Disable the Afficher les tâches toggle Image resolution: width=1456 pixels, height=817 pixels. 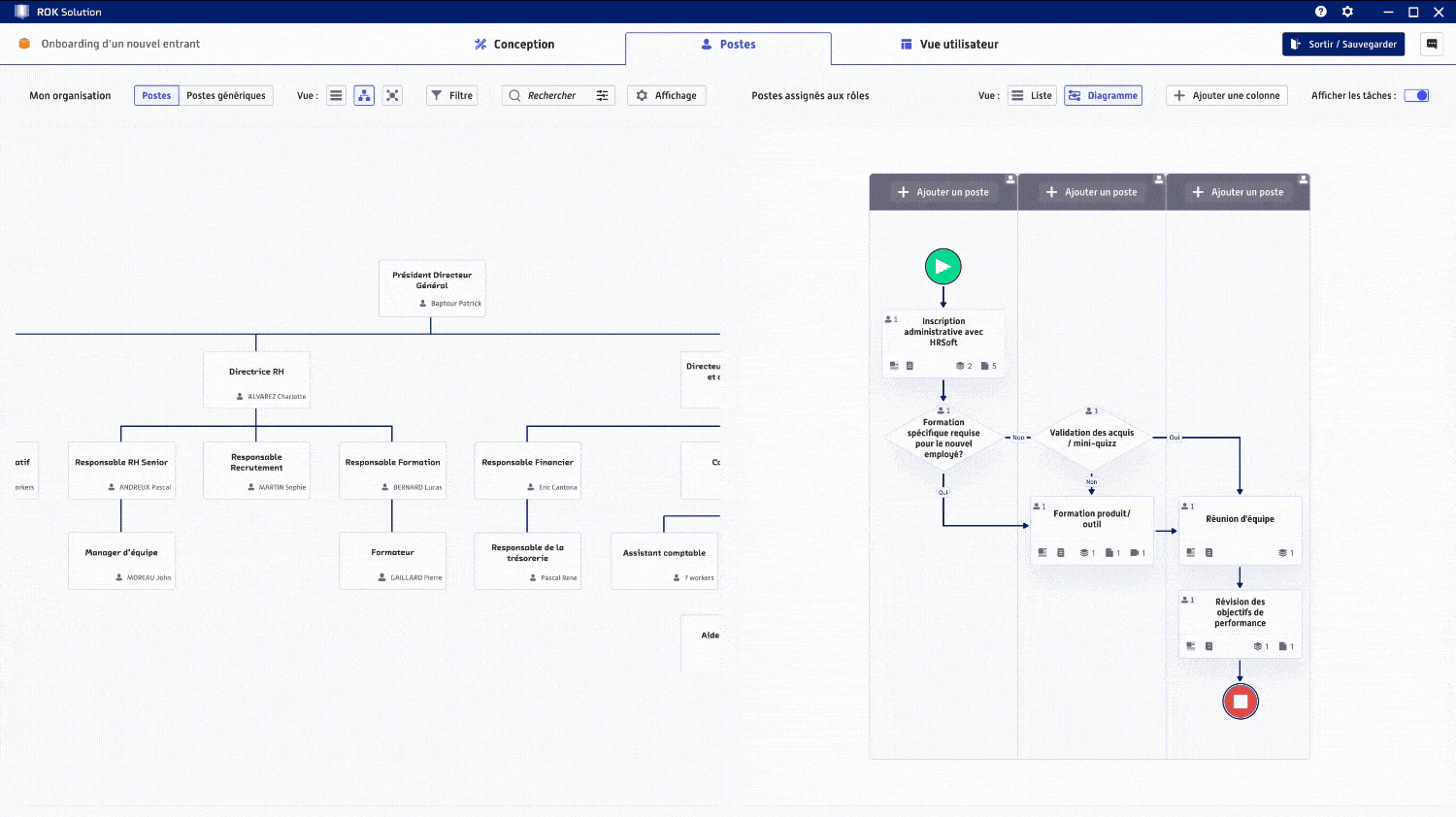click(1416, 95)
